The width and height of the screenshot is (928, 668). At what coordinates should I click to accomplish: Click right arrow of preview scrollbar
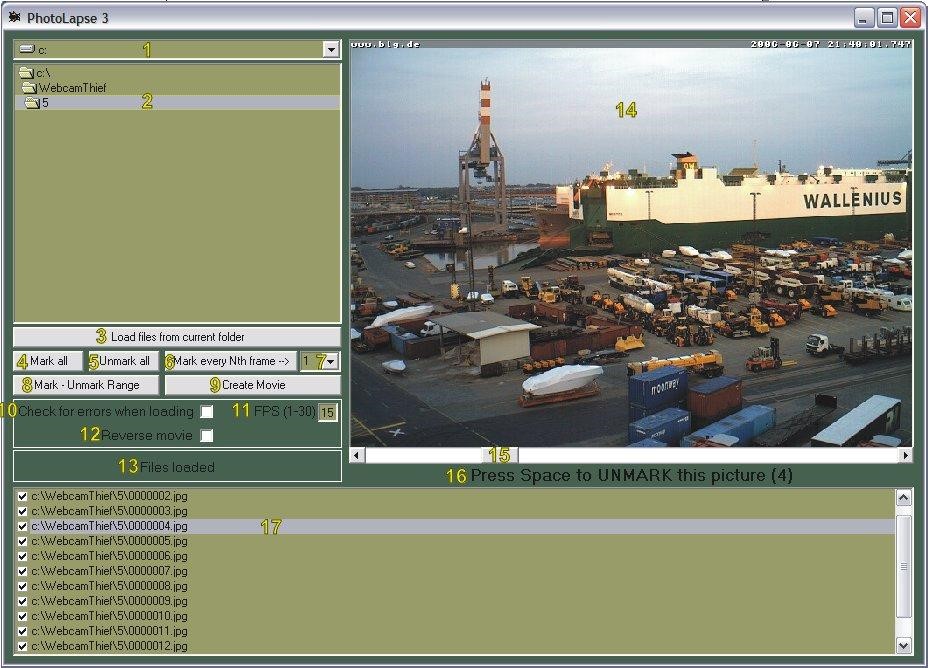pos(905,456)
